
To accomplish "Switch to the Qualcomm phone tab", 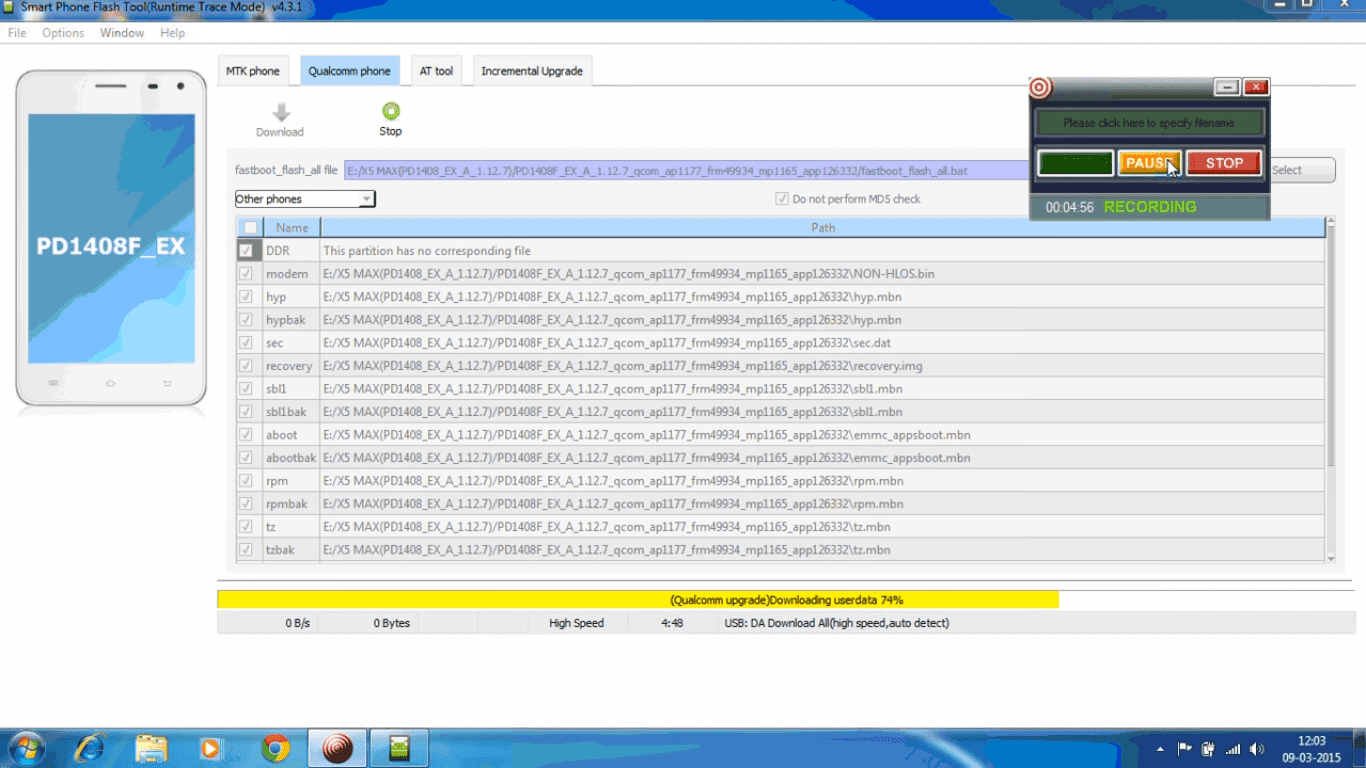I will [350, 71].
